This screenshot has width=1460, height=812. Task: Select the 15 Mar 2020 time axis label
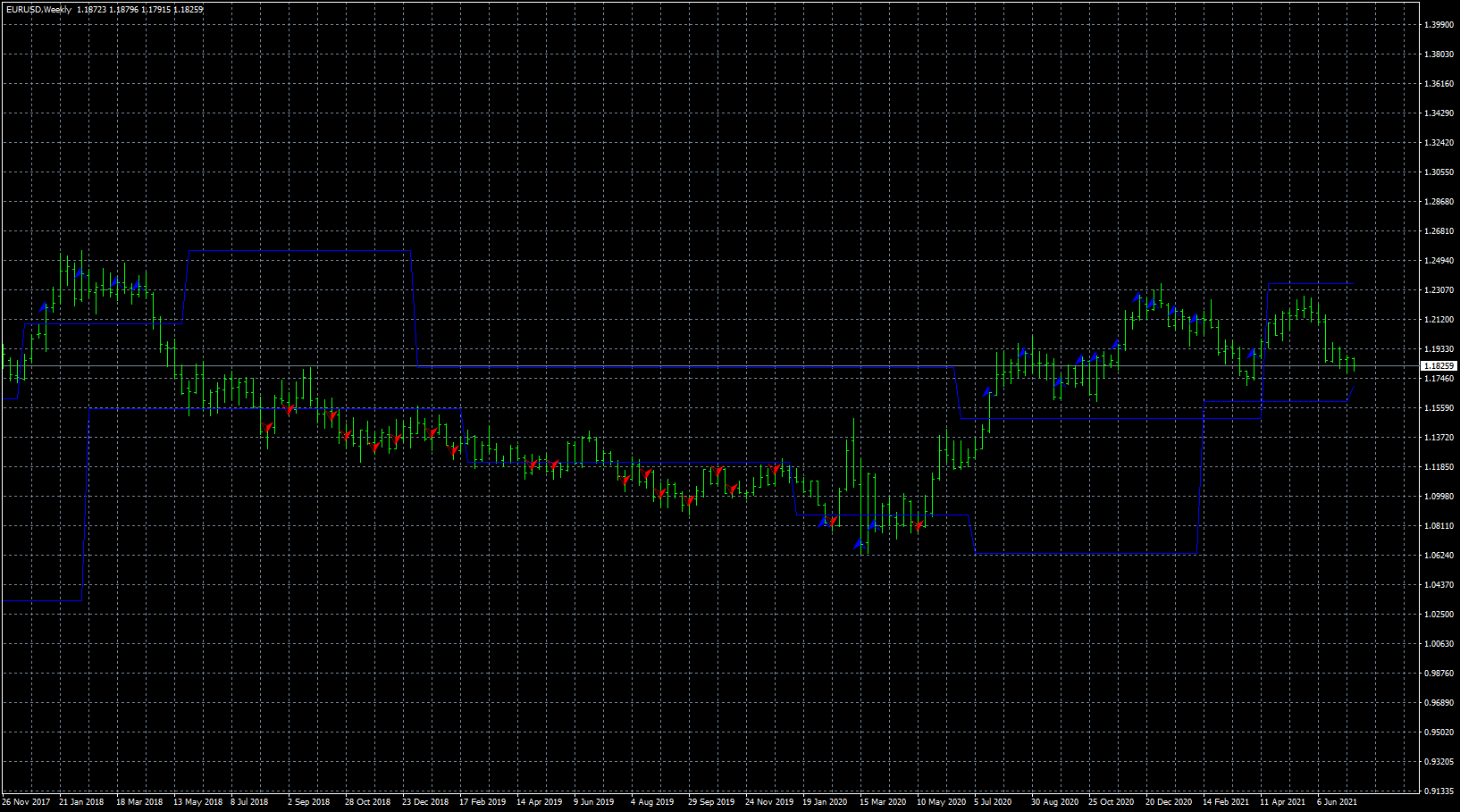pos(883,802)
